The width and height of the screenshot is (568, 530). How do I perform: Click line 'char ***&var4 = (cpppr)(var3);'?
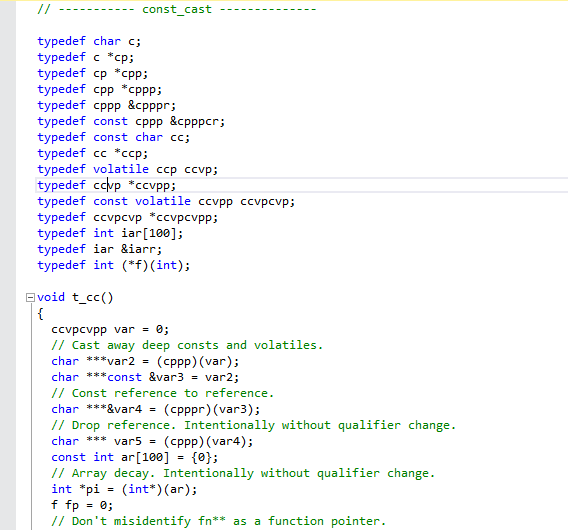point(156,409)
